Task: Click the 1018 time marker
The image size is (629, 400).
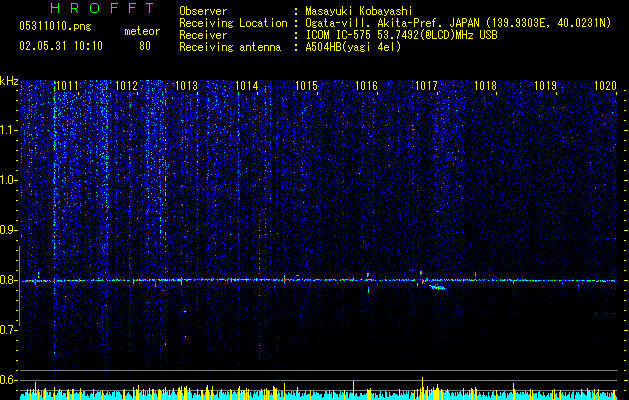Action: click(x=485, y=86)
